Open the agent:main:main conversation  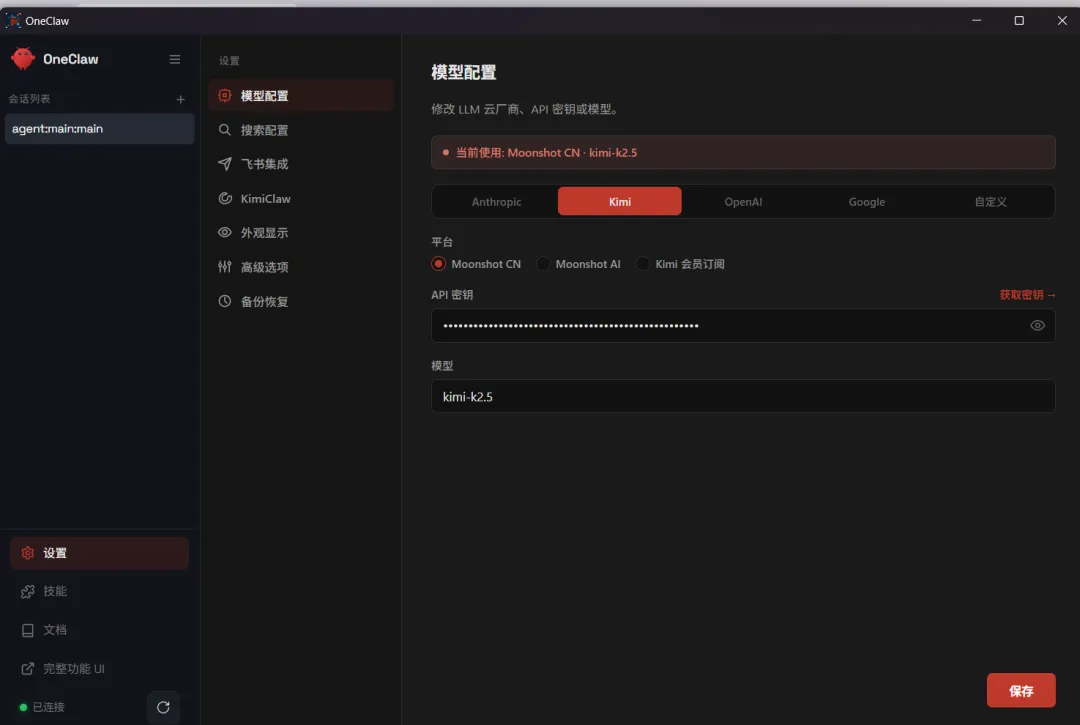tap(100, 129)
